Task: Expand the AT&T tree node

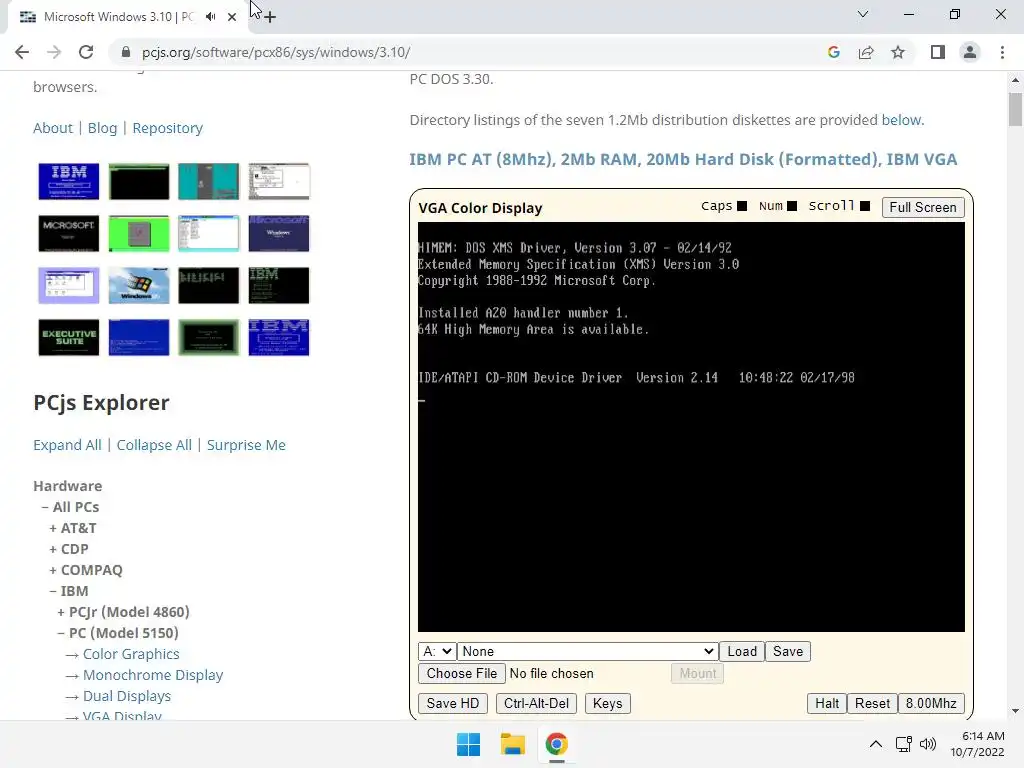Action: 73,528
